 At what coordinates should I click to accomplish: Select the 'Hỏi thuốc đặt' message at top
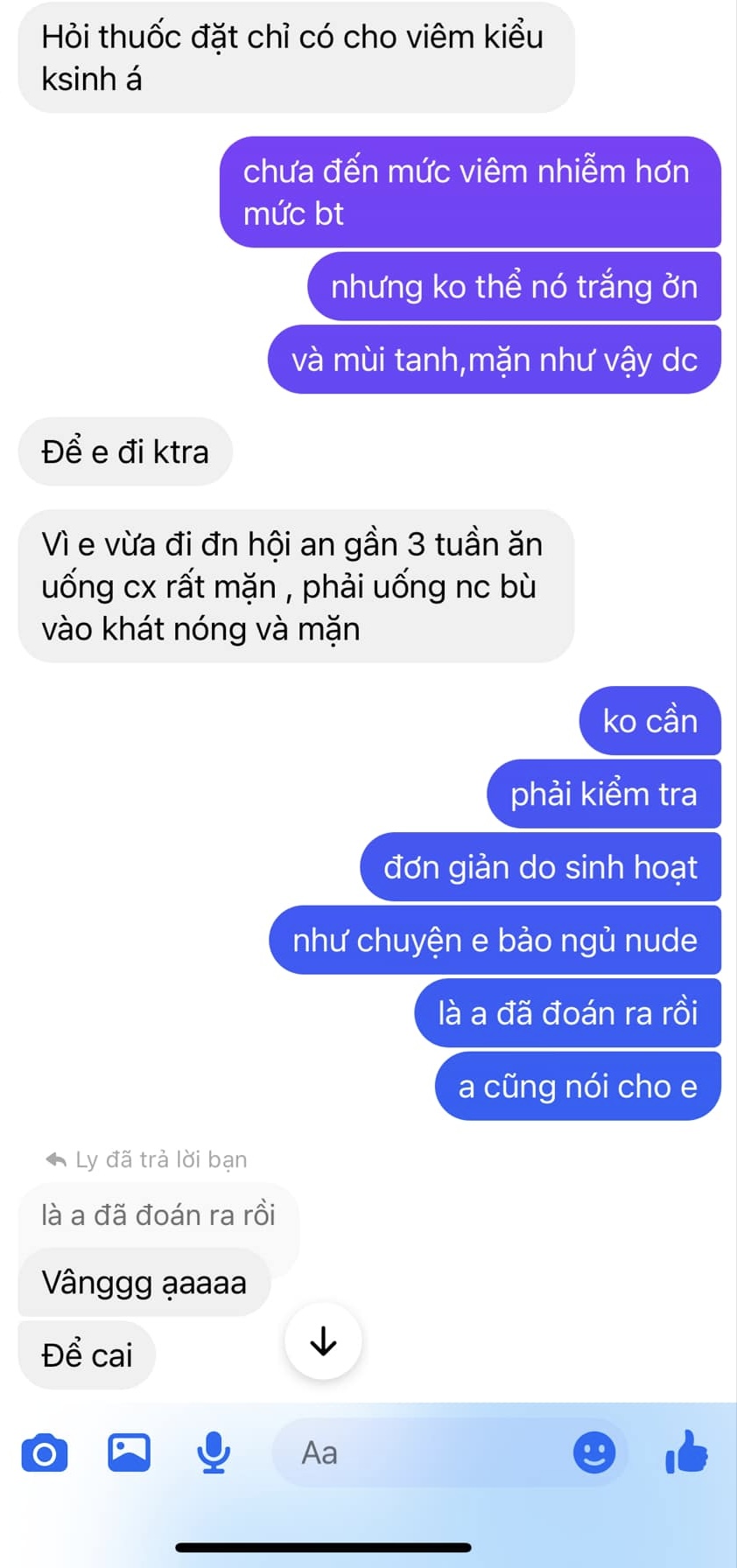[x=296, y=58]
